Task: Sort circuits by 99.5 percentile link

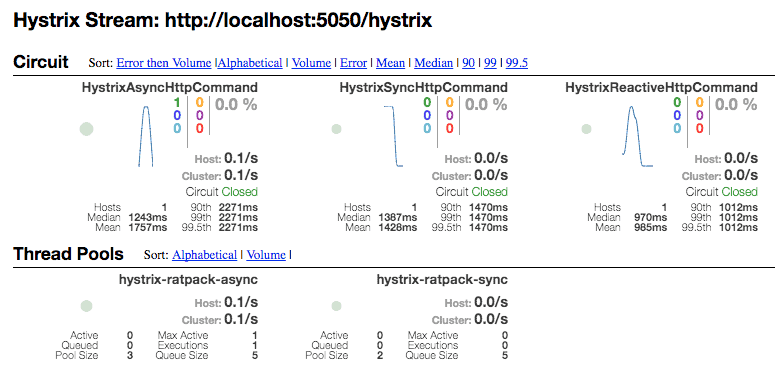Action: click(517, 63)
